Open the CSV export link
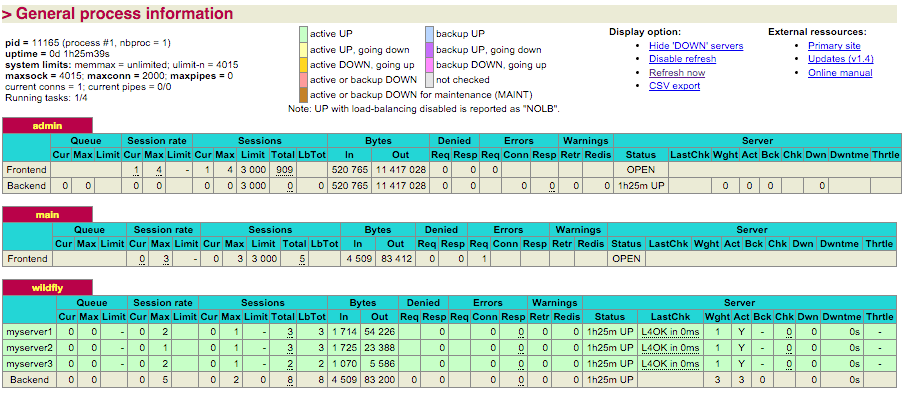Screen dimensions: 905x402 (x=674, y=86)
